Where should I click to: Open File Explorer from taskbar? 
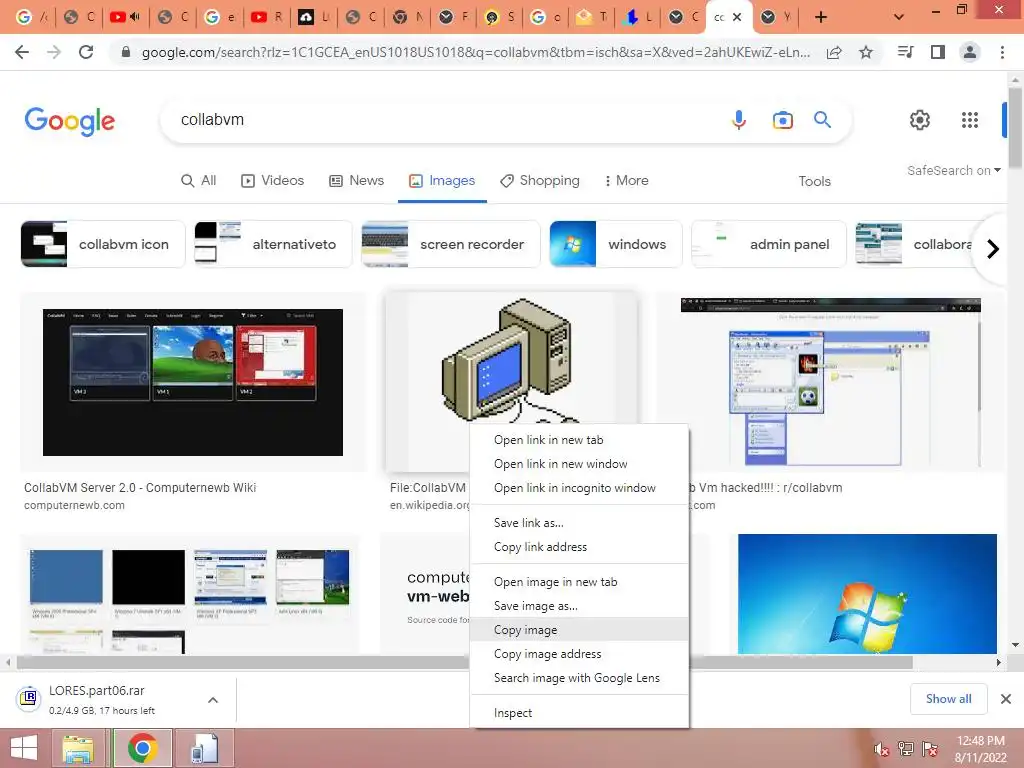(78, 748)
